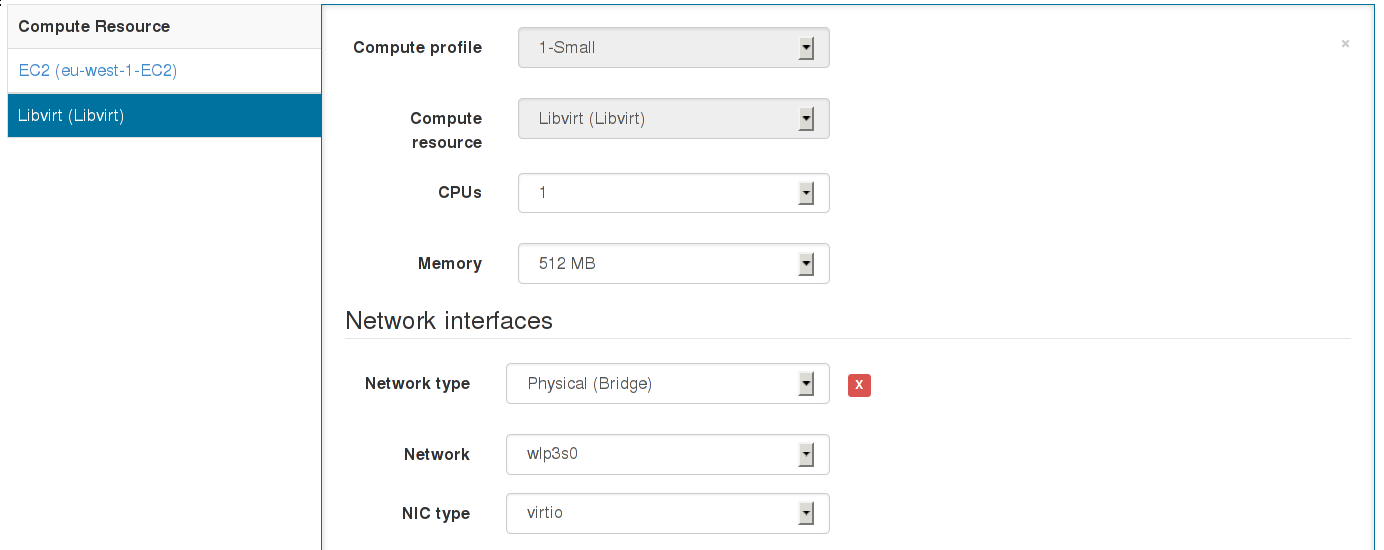Close the compute profile dialog

click(1345, 44)
